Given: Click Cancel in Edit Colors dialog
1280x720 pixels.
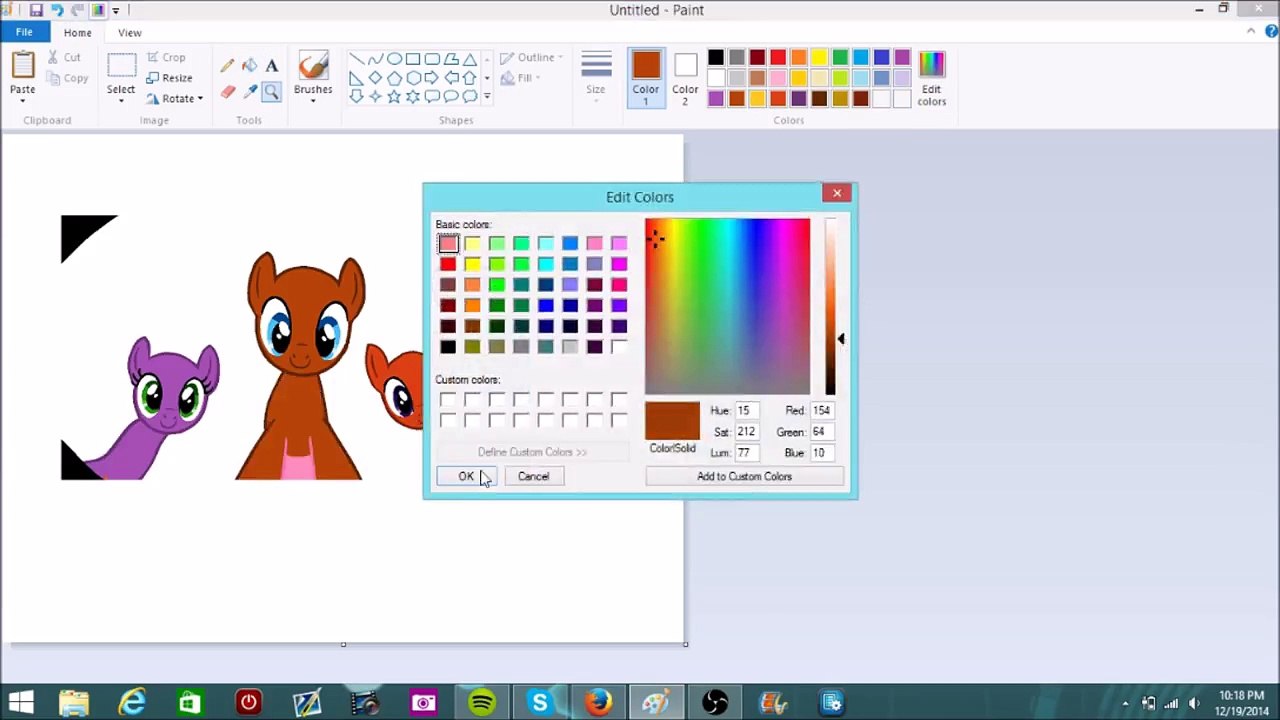Looking at the screenshot, I should [x=533, y=476].
